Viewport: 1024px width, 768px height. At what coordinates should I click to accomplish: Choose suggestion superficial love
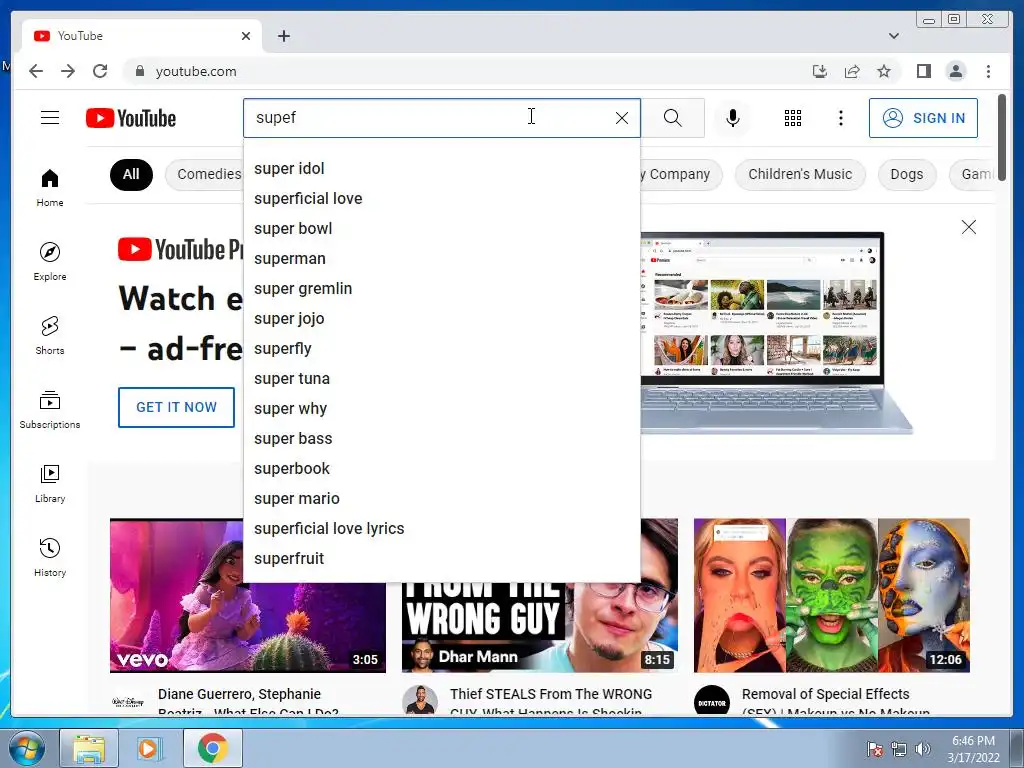(441, 199)
